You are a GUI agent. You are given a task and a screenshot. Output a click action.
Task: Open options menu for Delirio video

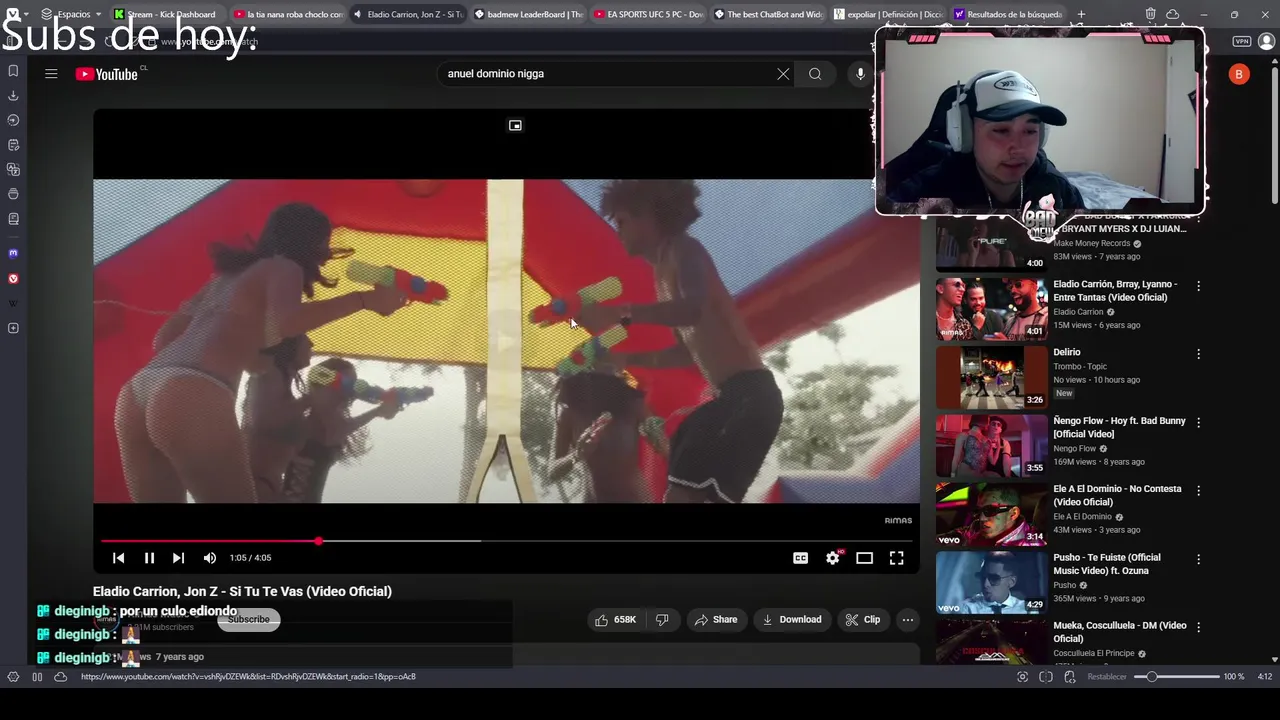click(1198, 354)
